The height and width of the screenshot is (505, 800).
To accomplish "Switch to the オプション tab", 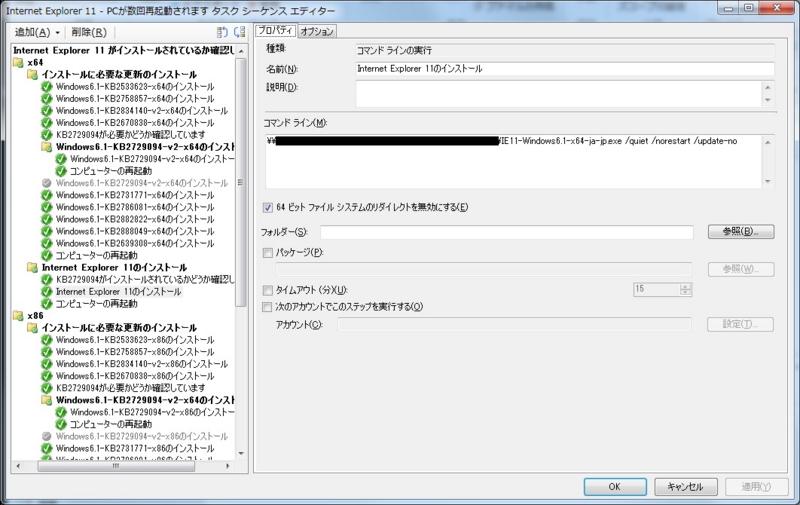I will coord(316,32).
